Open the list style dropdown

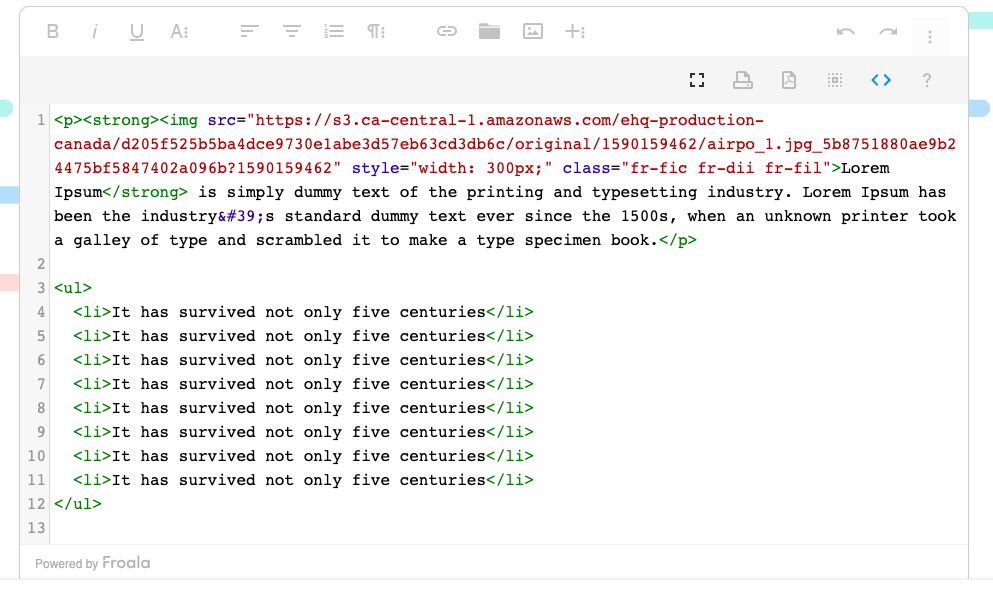point(334,31)
